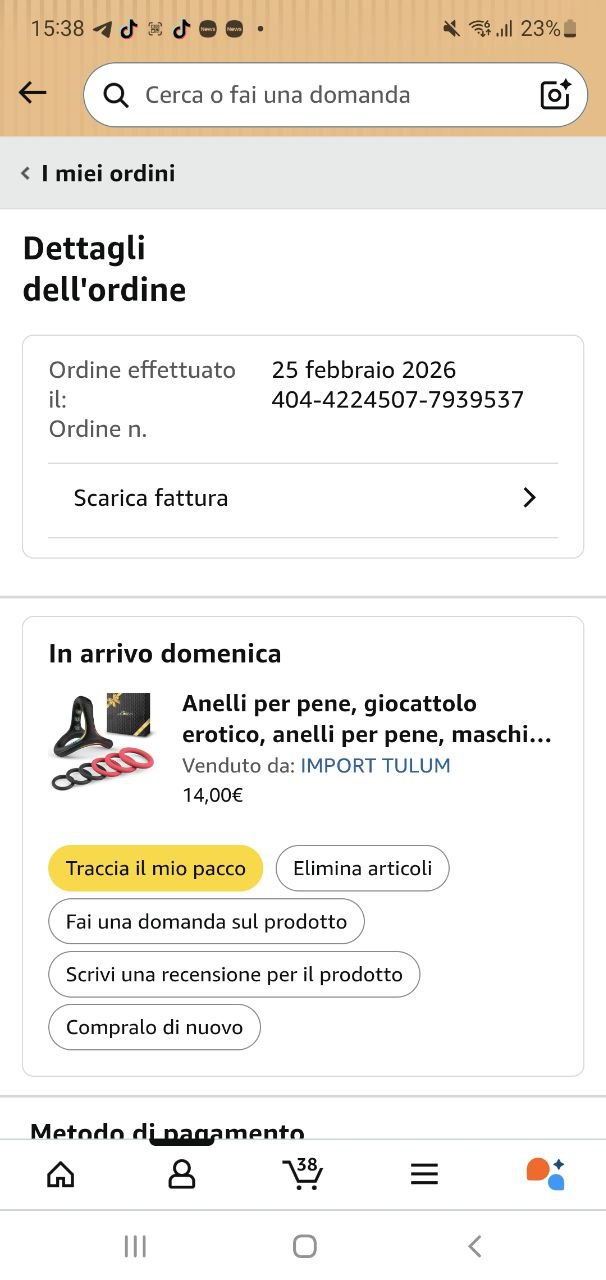Open the ordered product thumbnail image
Viewport: 606px width, 1280px height.
pyautogui.click(x=101, y=741)
